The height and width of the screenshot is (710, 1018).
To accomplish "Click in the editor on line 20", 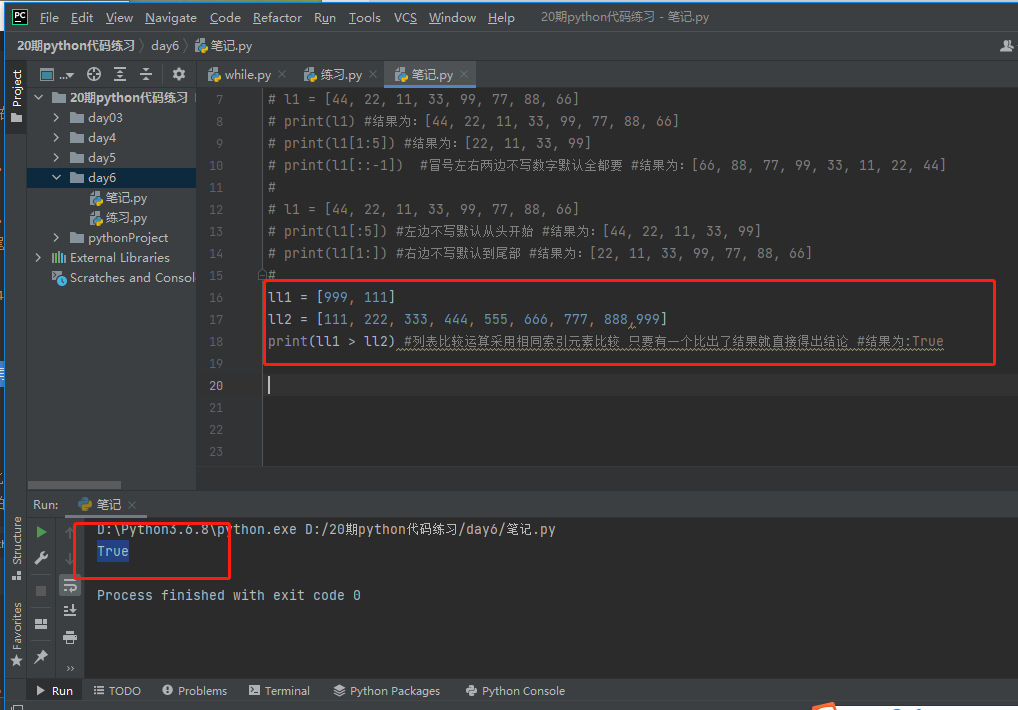I will (x=639, y=386).
